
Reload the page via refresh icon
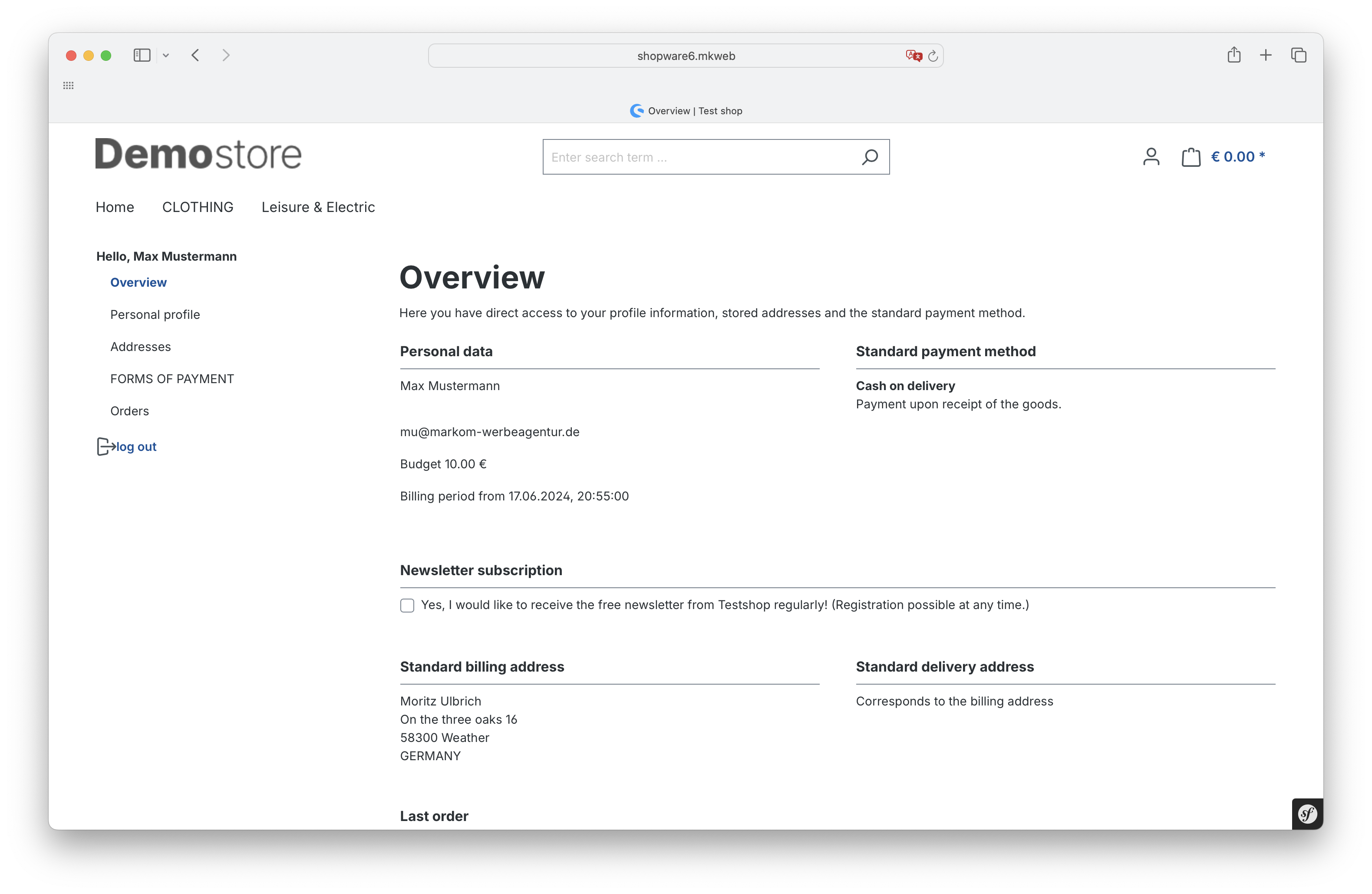coord(933,56)
